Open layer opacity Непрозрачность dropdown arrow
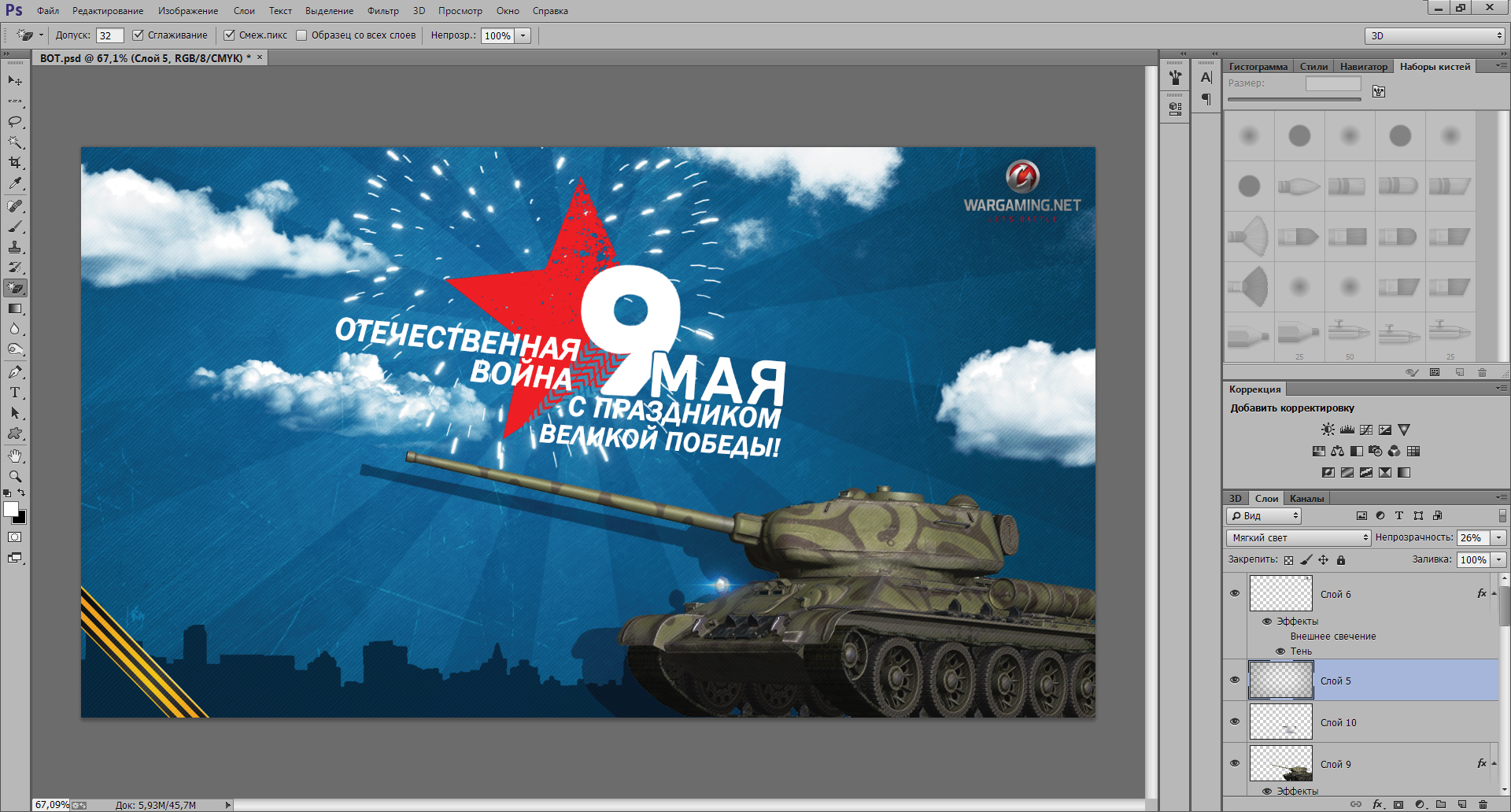The width and height of the screenshot is (1511, 812). click(1498, 537)
